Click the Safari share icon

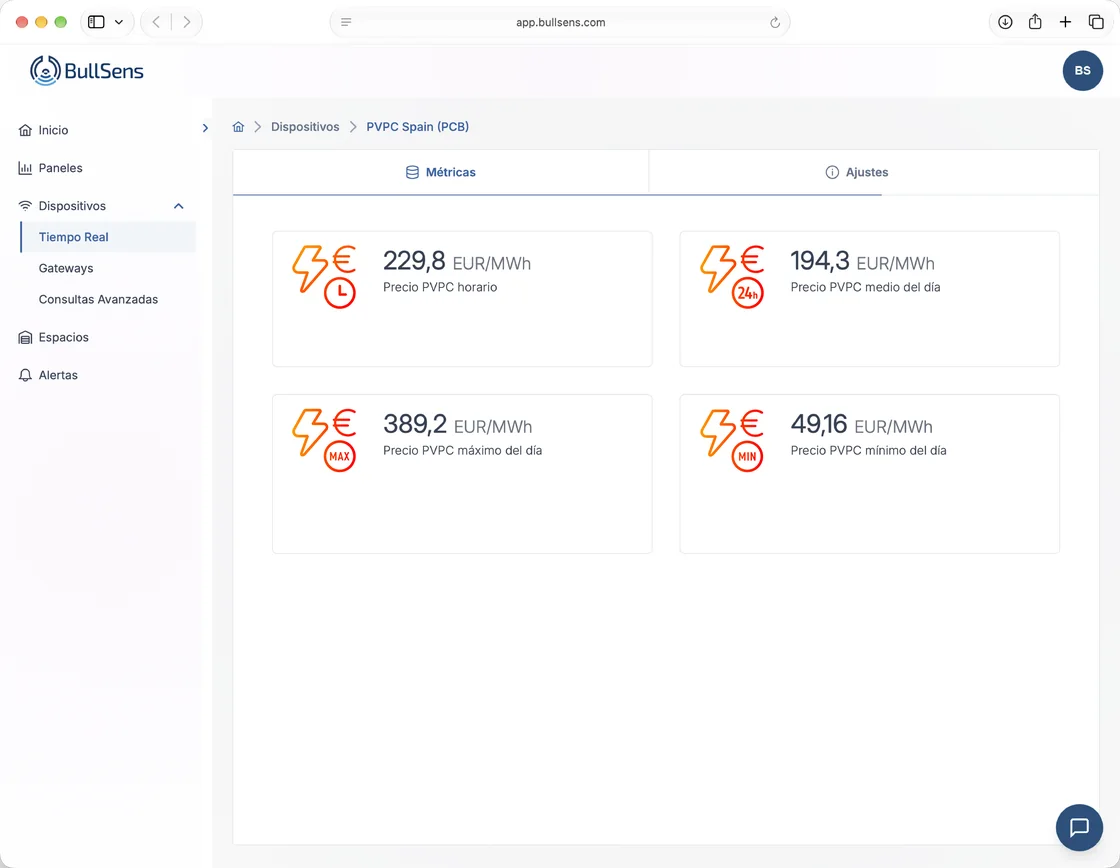pos(1035,22)
